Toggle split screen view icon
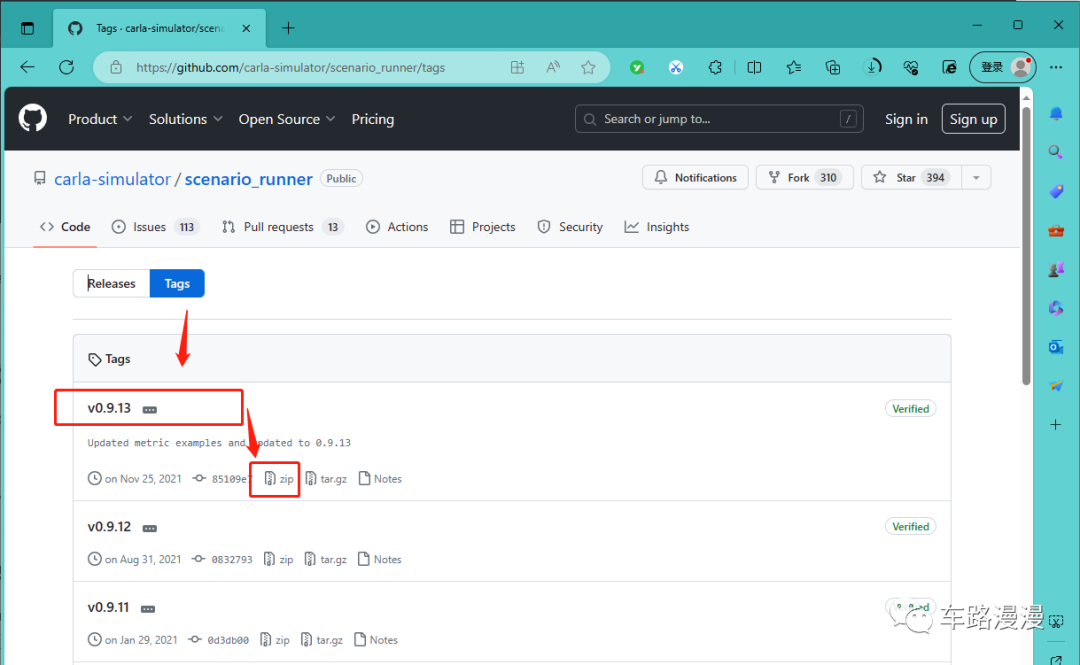1080x665 pixels. tap(754, 68)
